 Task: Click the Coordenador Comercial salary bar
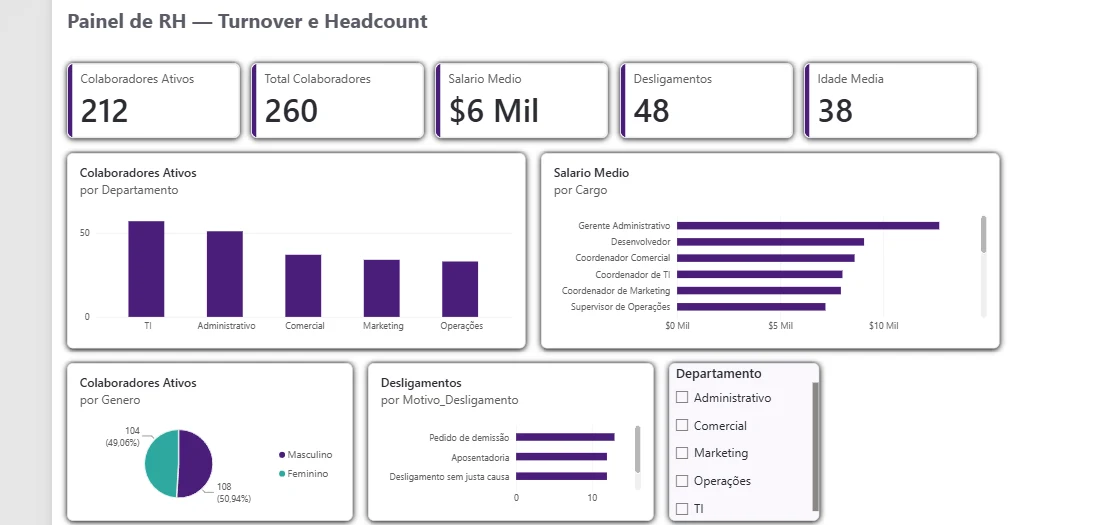[766, 258]
